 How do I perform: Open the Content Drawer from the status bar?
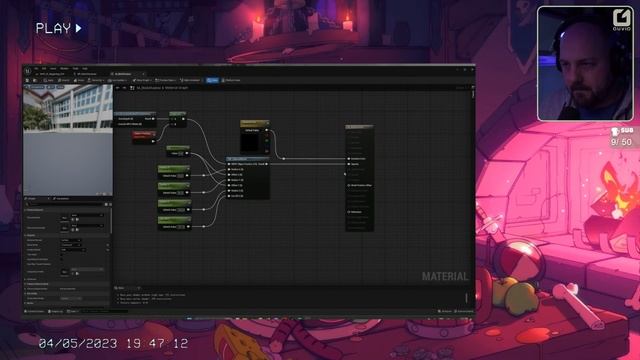tap(35, 311)
